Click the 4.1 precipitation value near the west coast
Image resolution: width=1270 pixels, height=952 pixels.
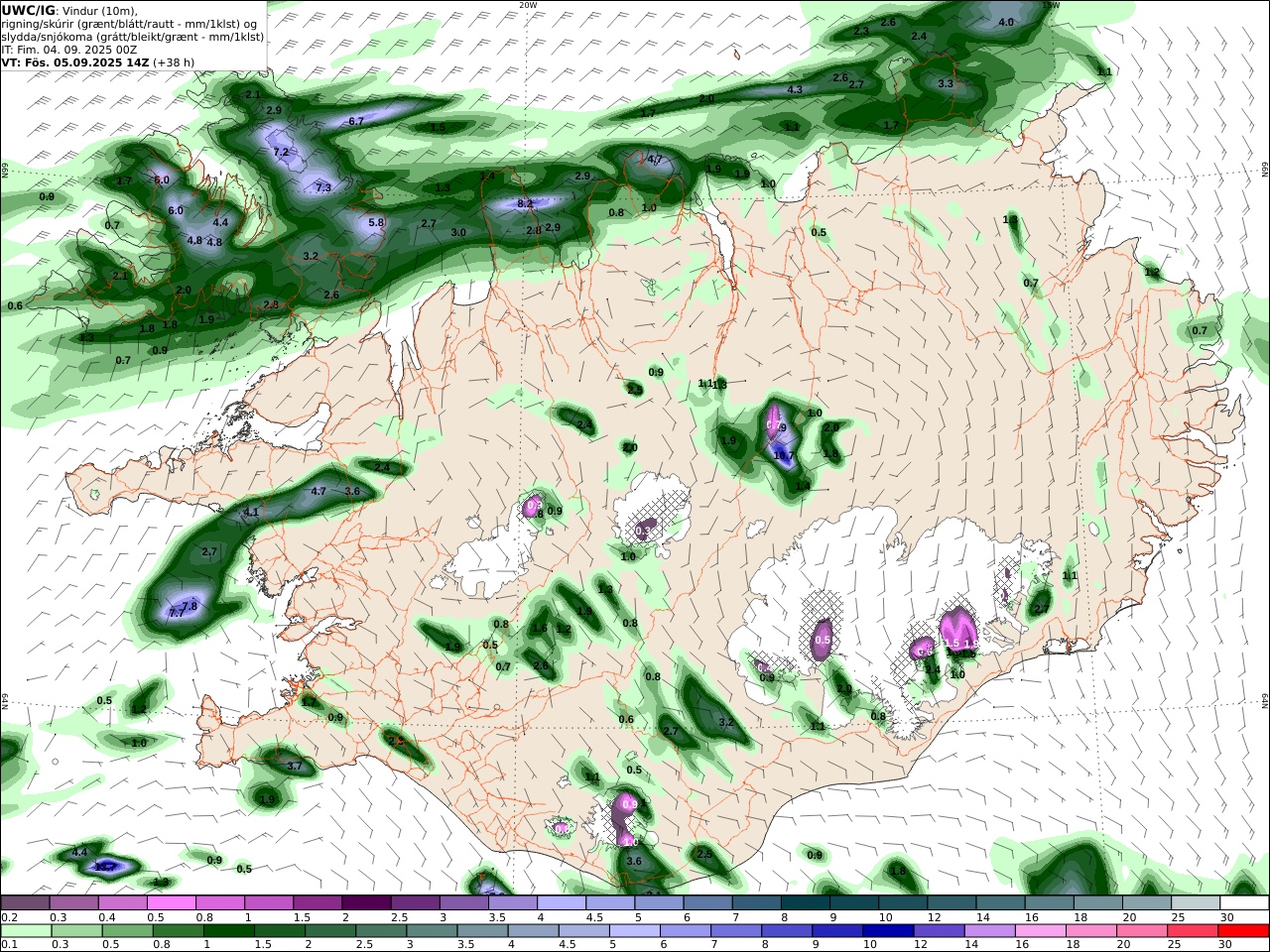(x=251, y=513)
